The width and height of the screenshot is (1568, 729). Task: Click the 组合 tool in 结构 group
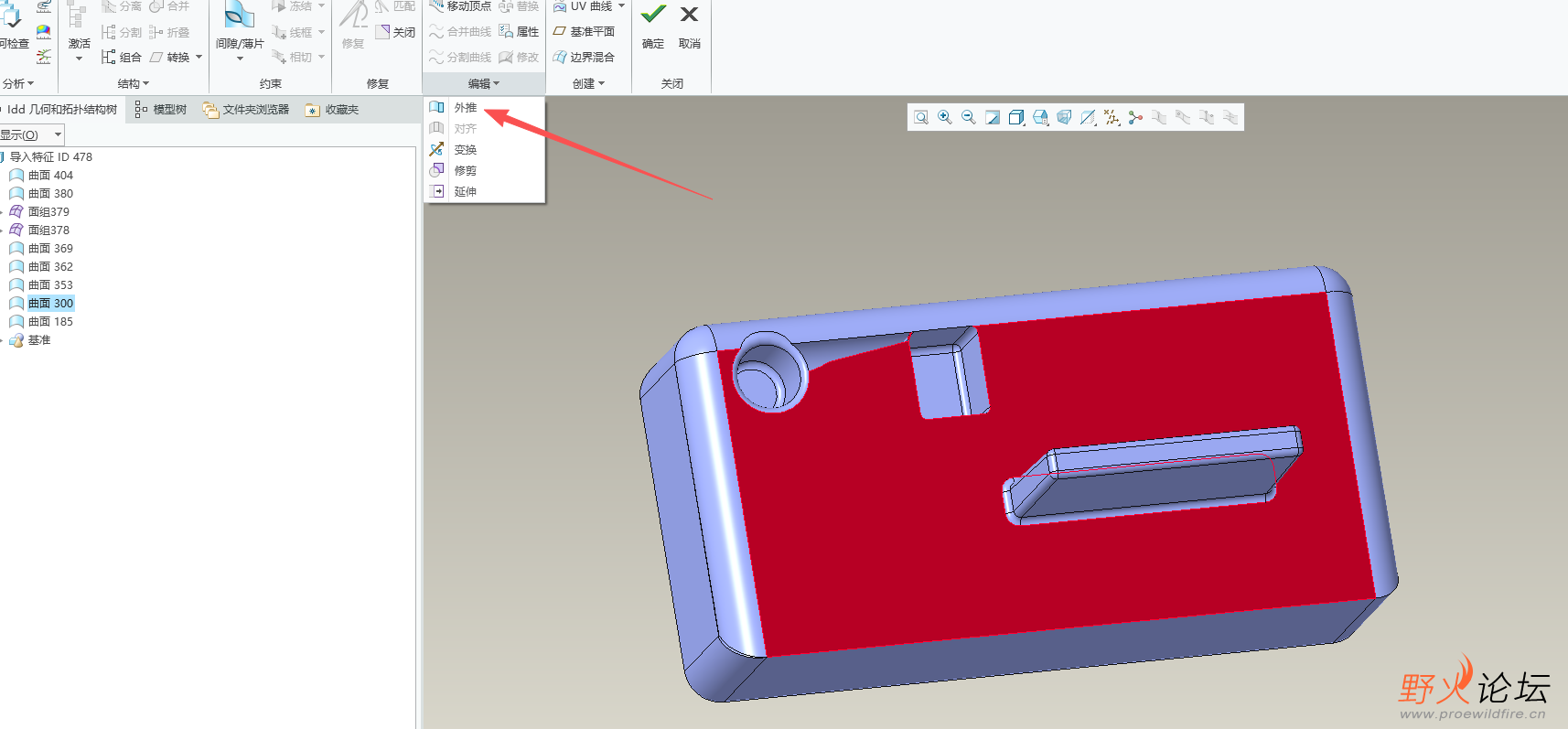pyautogui.click(x=122, y=57)
